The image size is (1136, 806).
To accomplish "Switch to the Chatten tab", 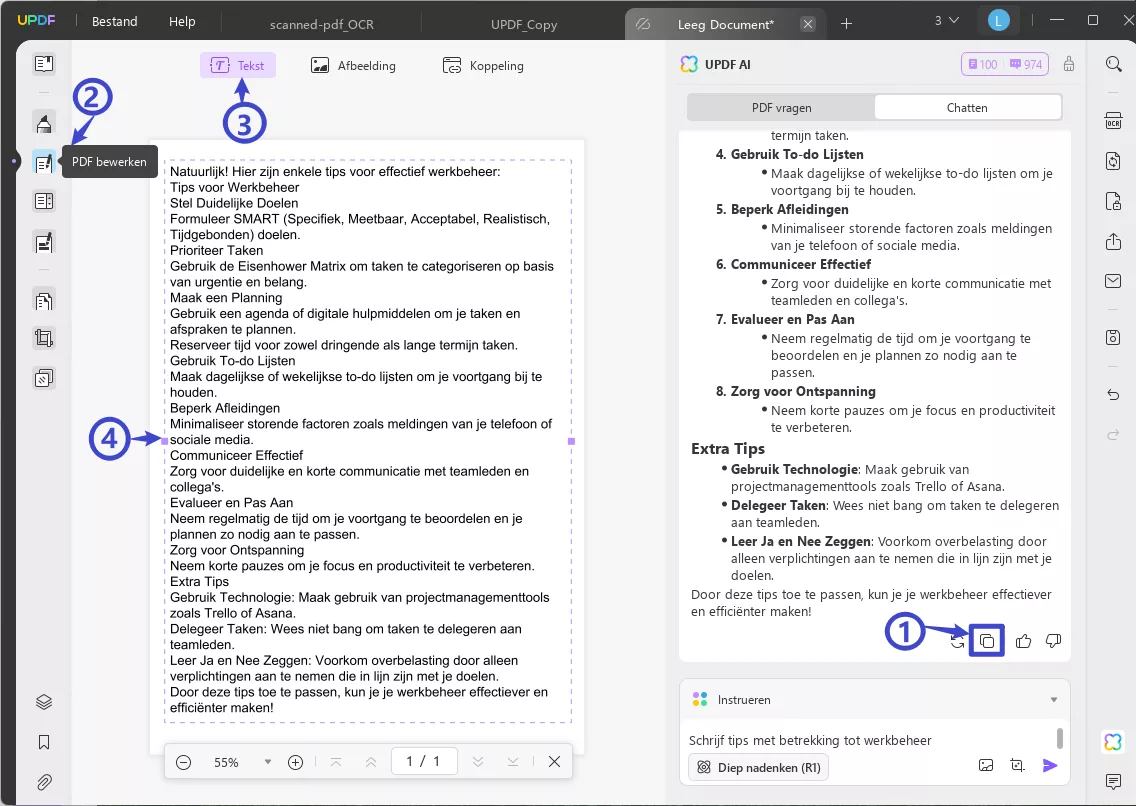I will click(x=967, y=108).
